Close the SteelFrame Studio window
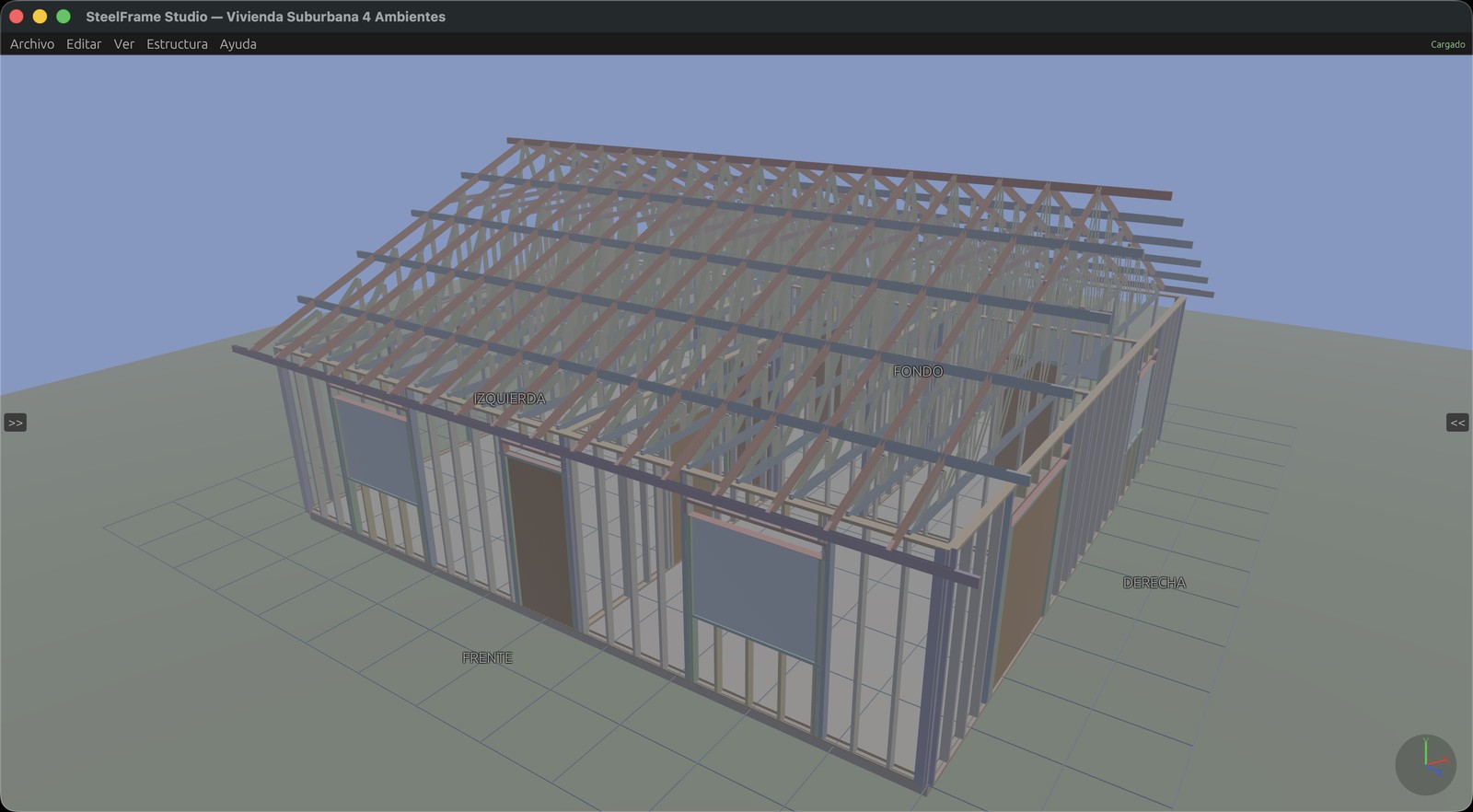1473x812 pixels. (x=17, y=17)
